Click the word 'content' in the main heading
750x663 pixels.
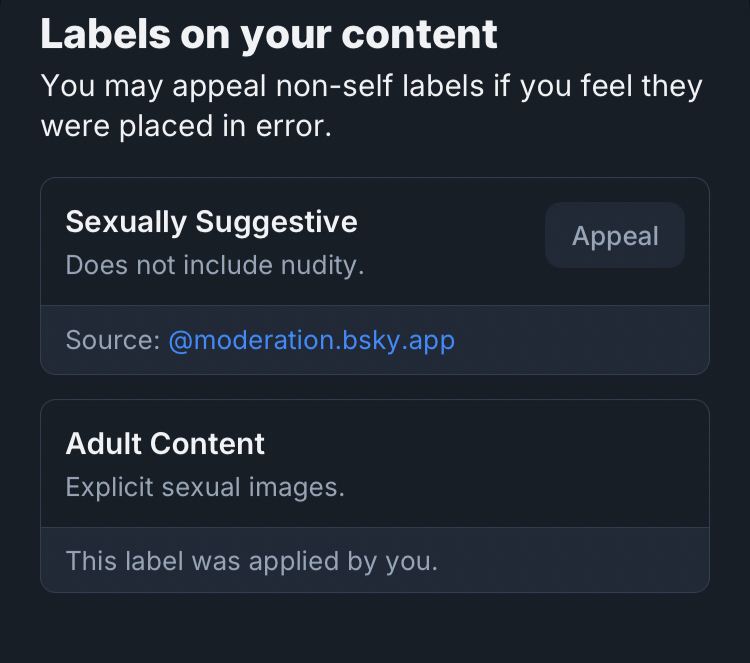tap(419, 34)
